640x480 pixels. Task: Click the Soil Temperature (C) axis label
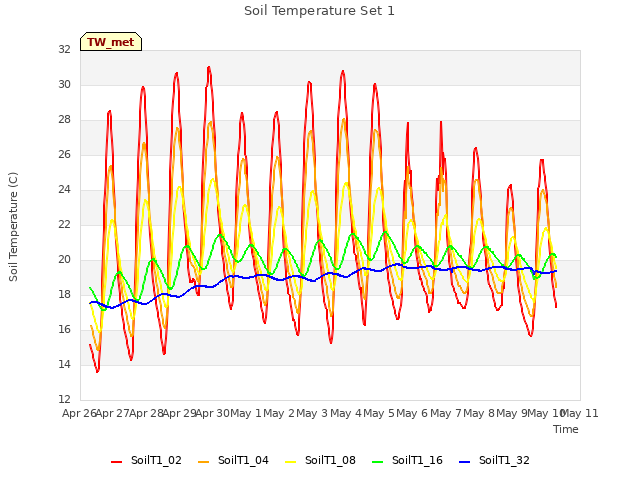pos(13,227)
